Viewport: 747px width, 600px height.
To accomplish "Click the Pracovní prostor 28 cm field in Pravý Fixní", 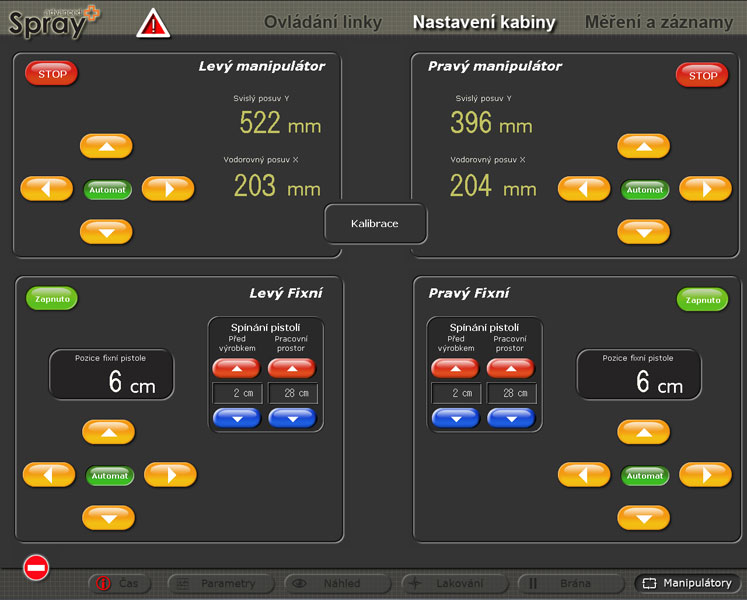I will click(x=512, y=393).
